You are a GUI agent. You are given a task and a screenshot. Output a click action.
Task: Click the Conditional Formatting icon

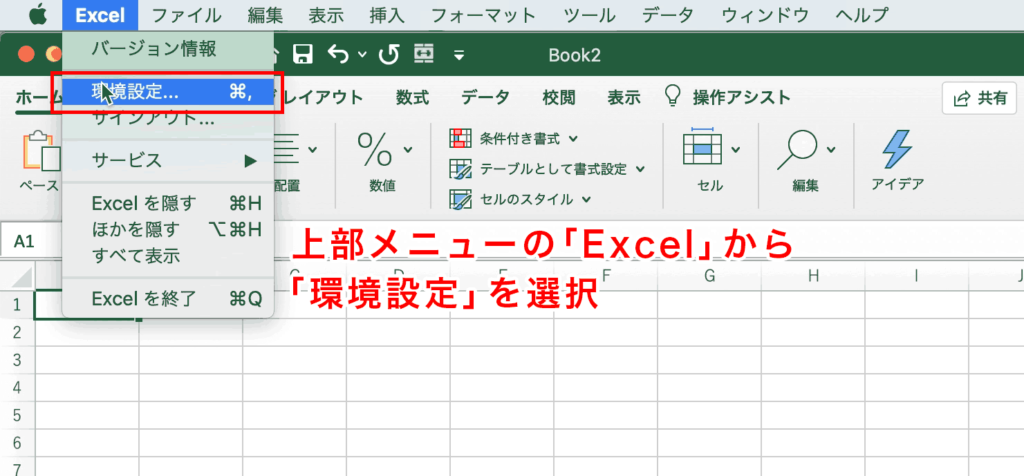(460, 138)
